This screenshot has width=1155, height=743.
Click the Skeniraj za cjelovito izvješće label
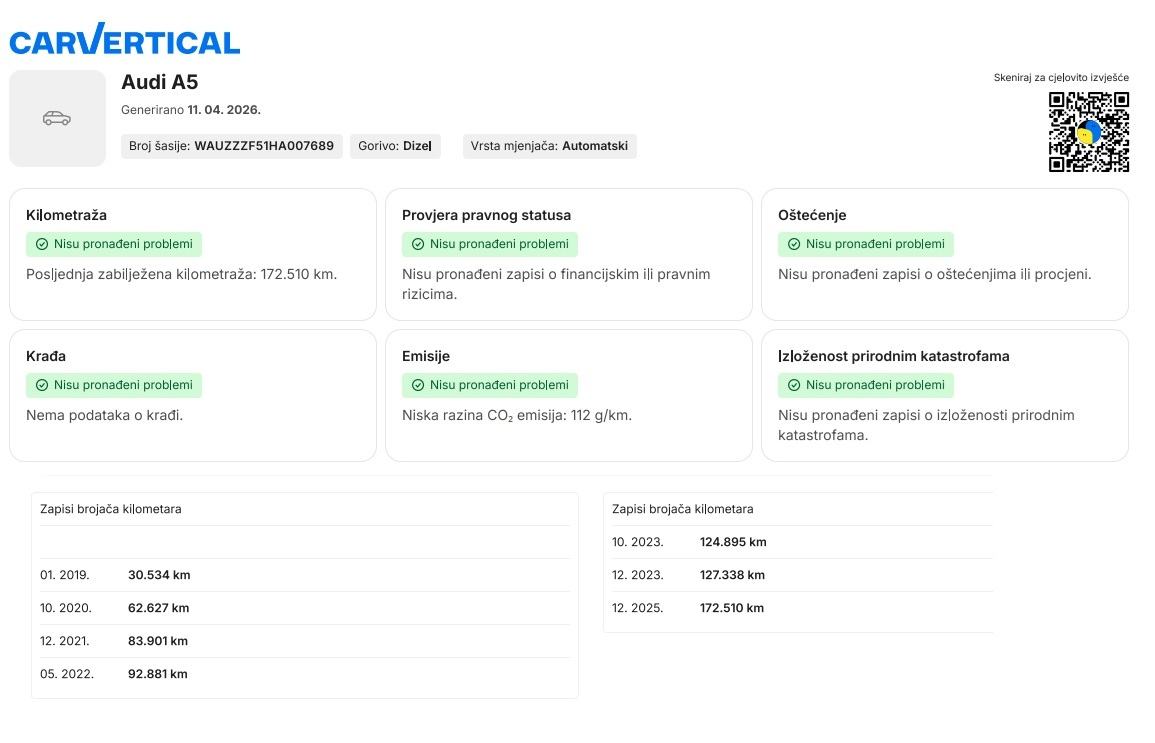pyautogui.click(x=1061, y=77)
